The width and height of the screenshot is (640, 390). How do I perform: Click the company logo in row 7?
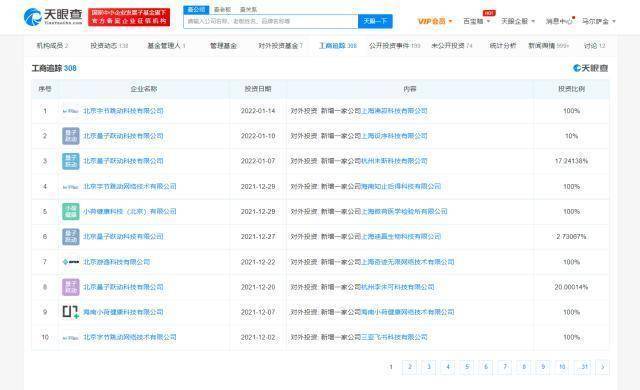[x=71, y=262]
